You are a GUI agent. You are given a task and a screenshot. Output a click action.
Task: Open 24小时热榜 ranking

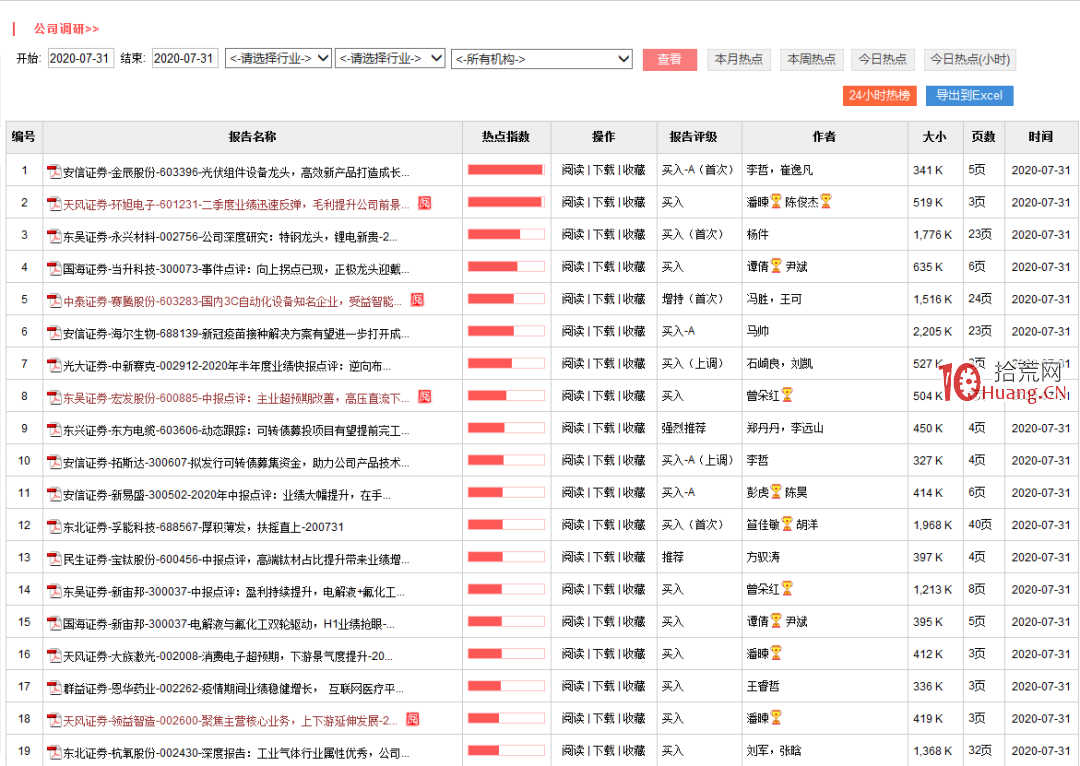pyautogui.click(x=880, y=95)
